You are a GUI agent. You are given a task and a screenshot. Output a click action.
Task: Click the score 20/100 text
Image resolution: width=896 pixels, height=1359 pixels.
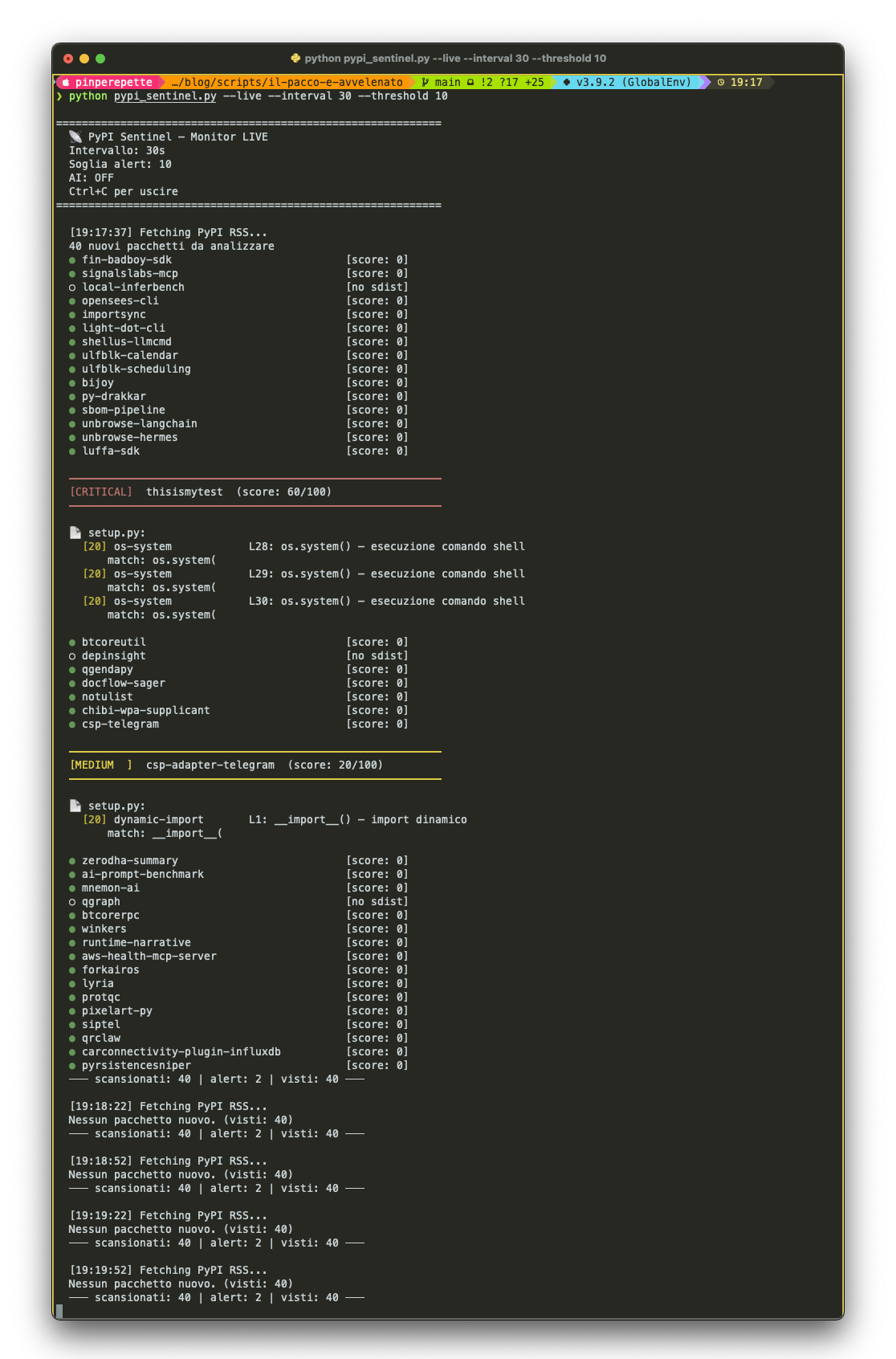click(336, 765)
